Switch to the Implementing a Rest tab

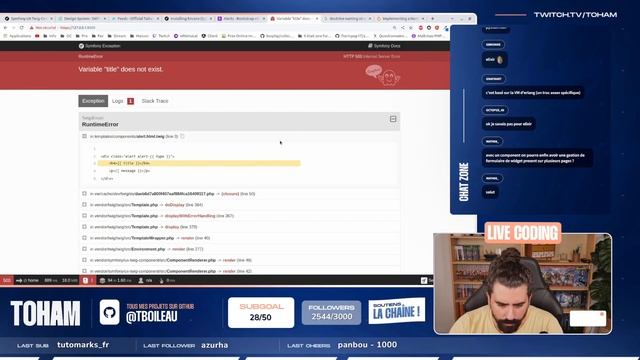point(400,18)
